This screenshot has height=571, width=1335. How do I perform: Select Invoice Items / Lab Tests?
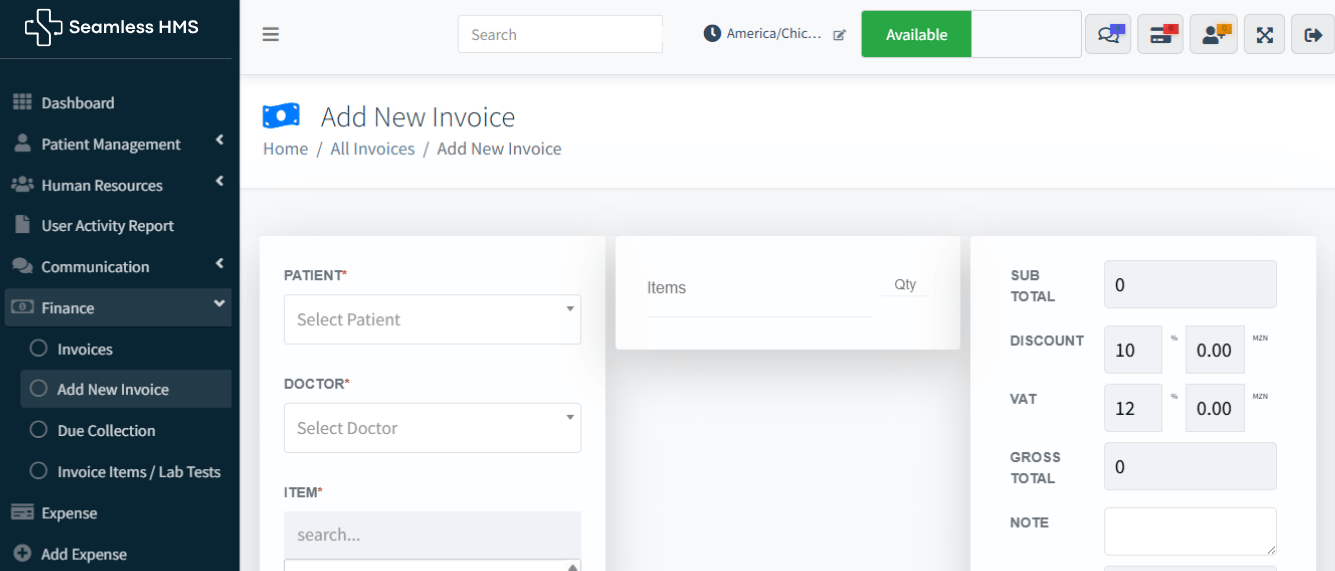pyautogui.click(x=138, y=471)
